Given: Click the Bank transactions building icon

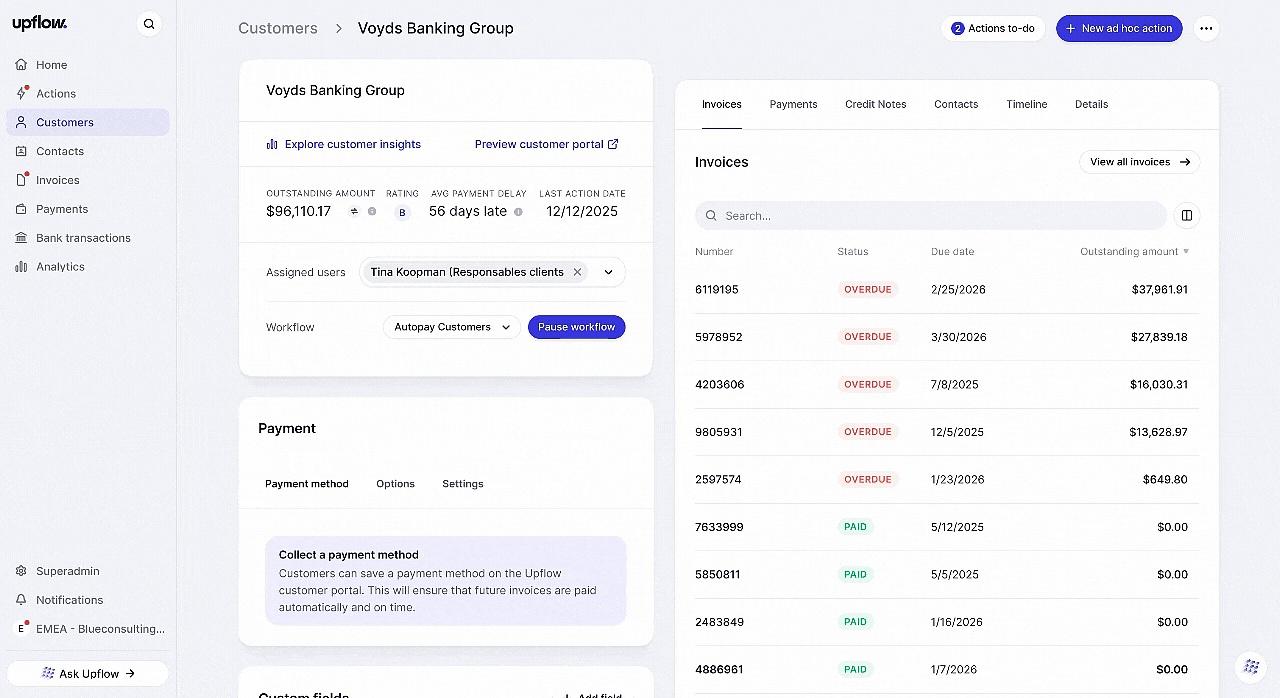Looking at the screenshot, I should pos(21,238).
